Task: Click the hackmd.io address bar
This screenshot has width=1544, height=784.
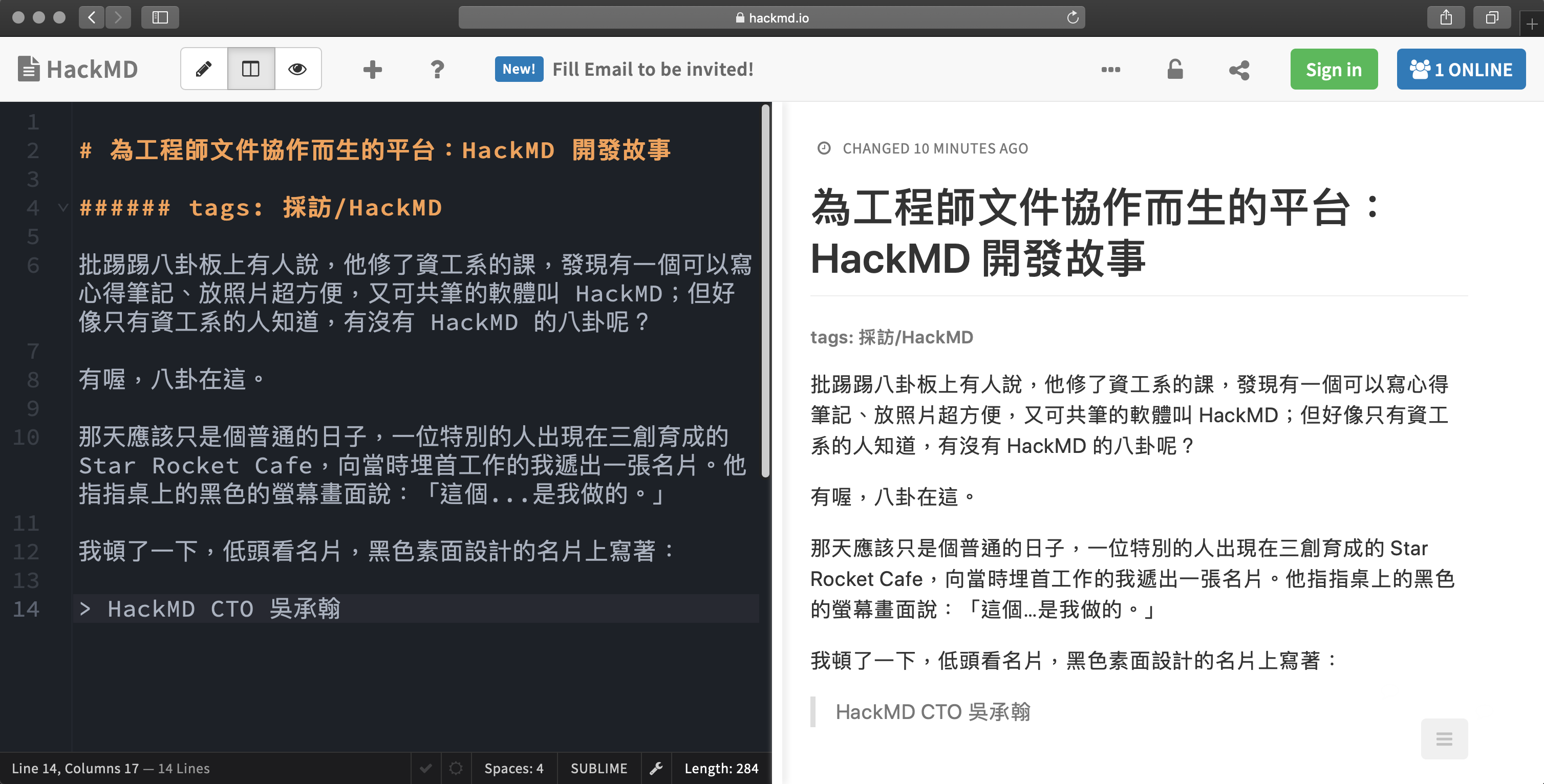Action: point(771,17)
